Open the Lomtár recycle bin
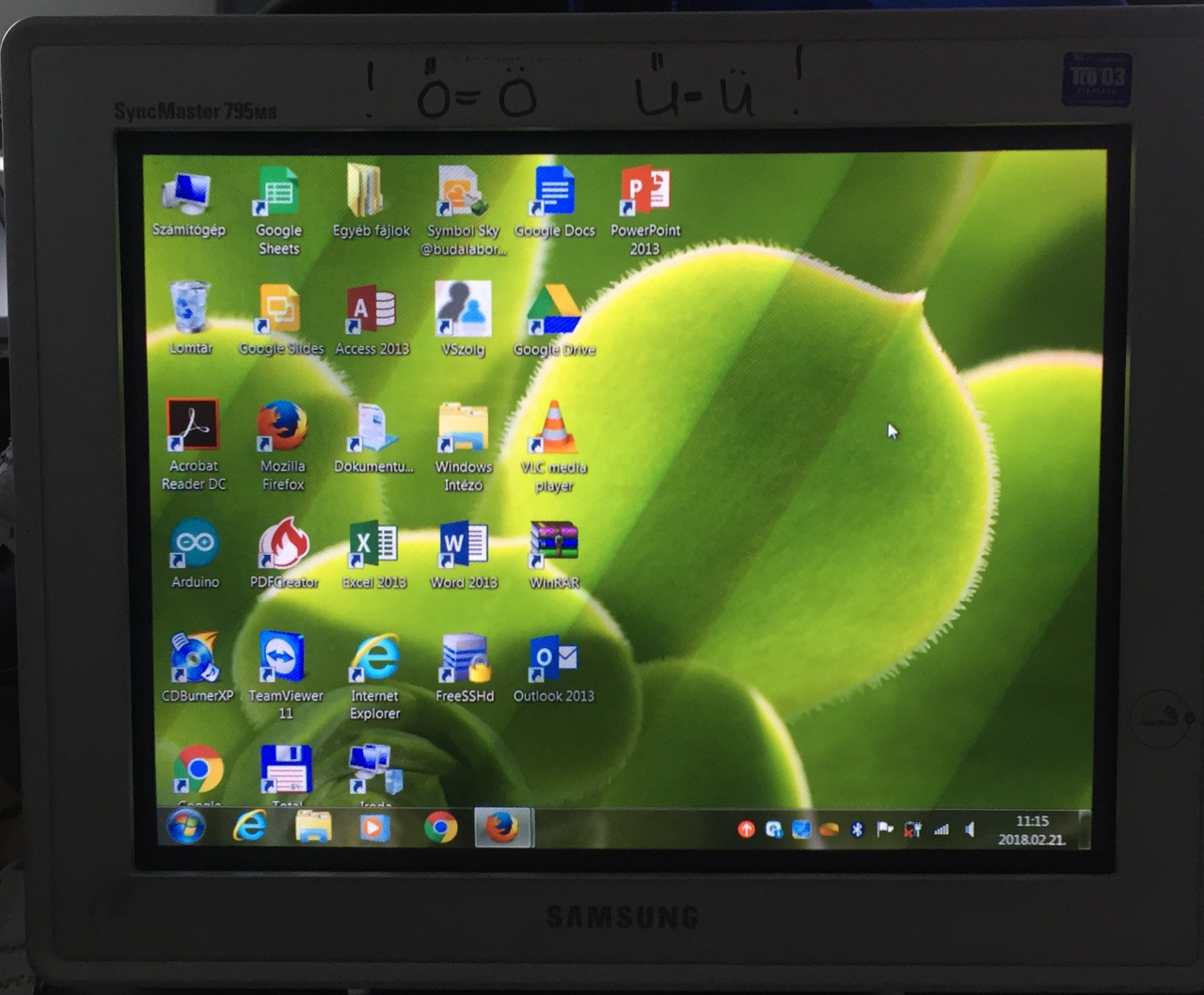This screenshot has height=995, width=1204. [190, 318]
